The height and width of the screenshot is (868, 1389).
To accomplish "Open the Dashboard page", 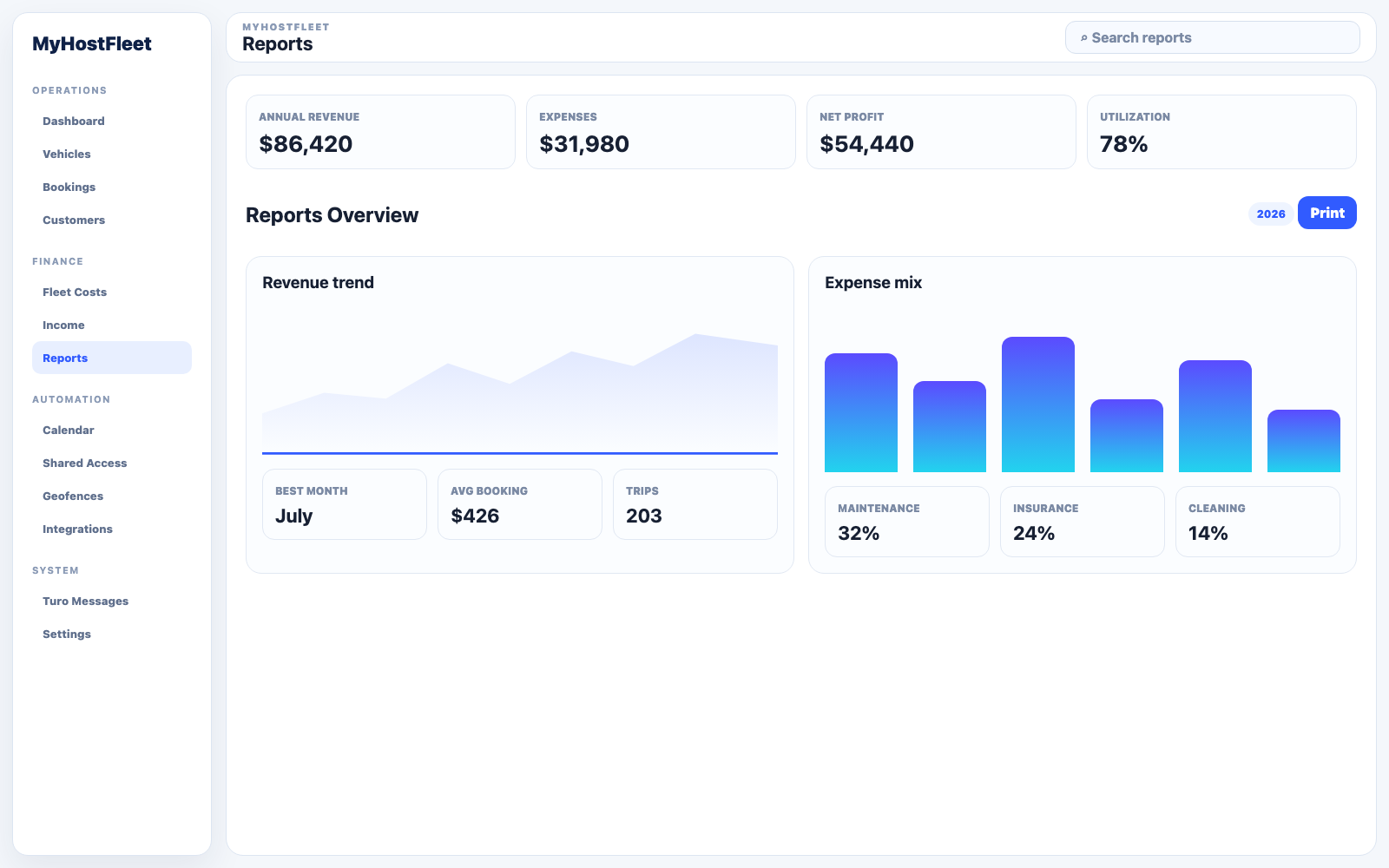I will 112,121.
